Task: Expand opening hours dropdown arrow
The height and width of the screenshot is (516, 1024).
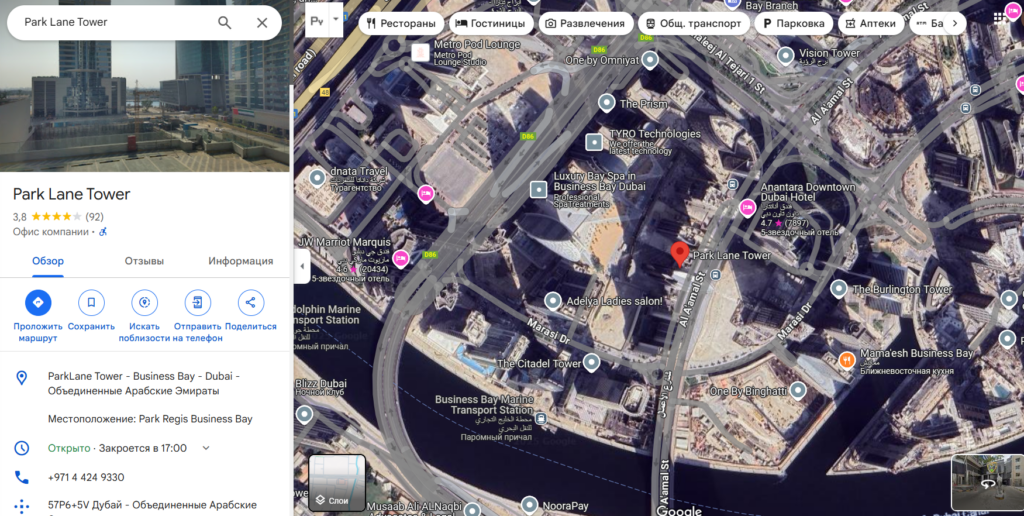Action: click(x=206, y=448)
